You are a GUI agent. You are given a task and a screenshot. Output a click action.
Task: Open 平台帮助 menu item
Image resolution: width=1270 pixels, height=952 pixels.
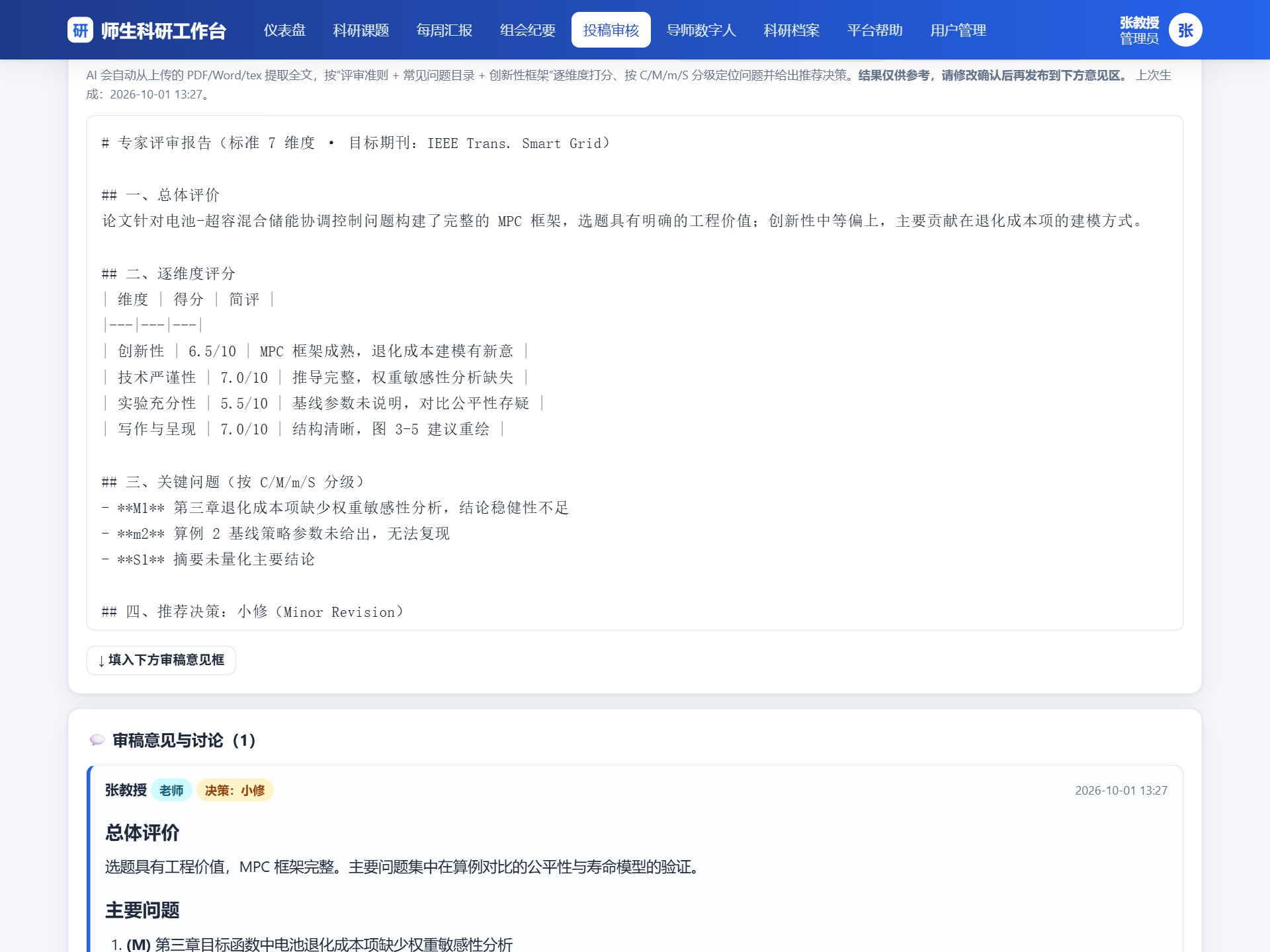pyautogui.click(x=875, y=30)
